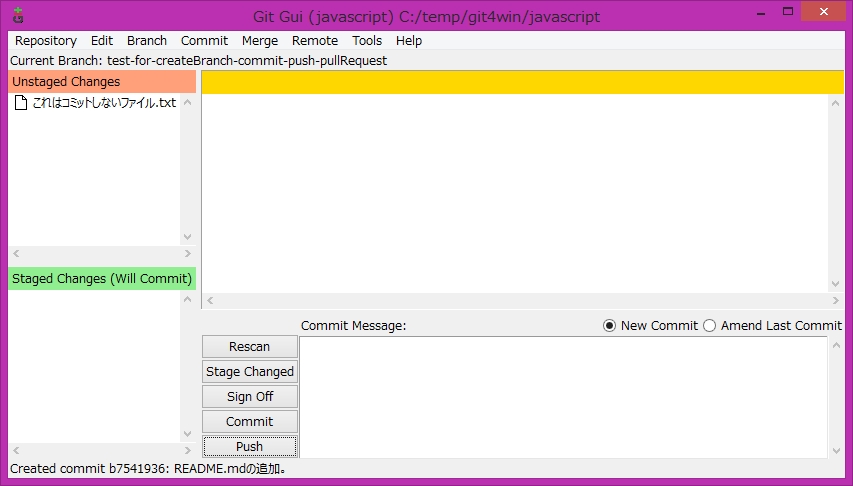
Task: Open the Repository menu
Action: click(46, 41)
